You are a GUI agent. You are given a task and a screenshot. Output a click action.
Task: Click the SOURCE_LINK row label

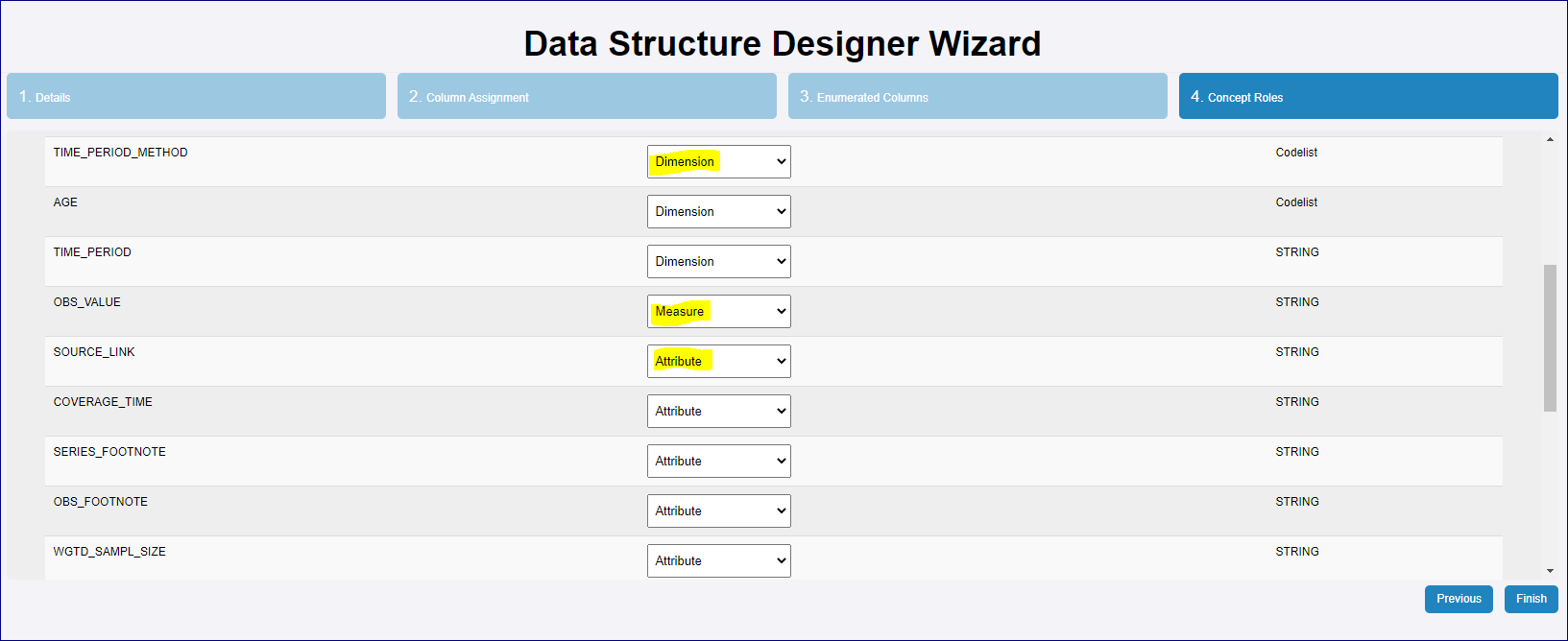click(94, 352)
